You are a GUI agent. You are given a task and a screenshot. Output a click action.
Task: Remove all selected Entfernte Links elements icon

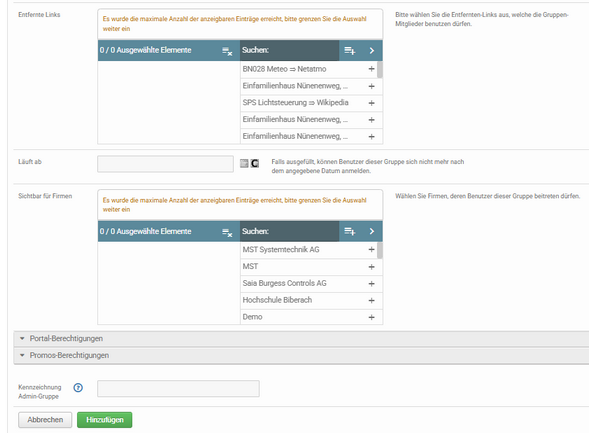227,51
